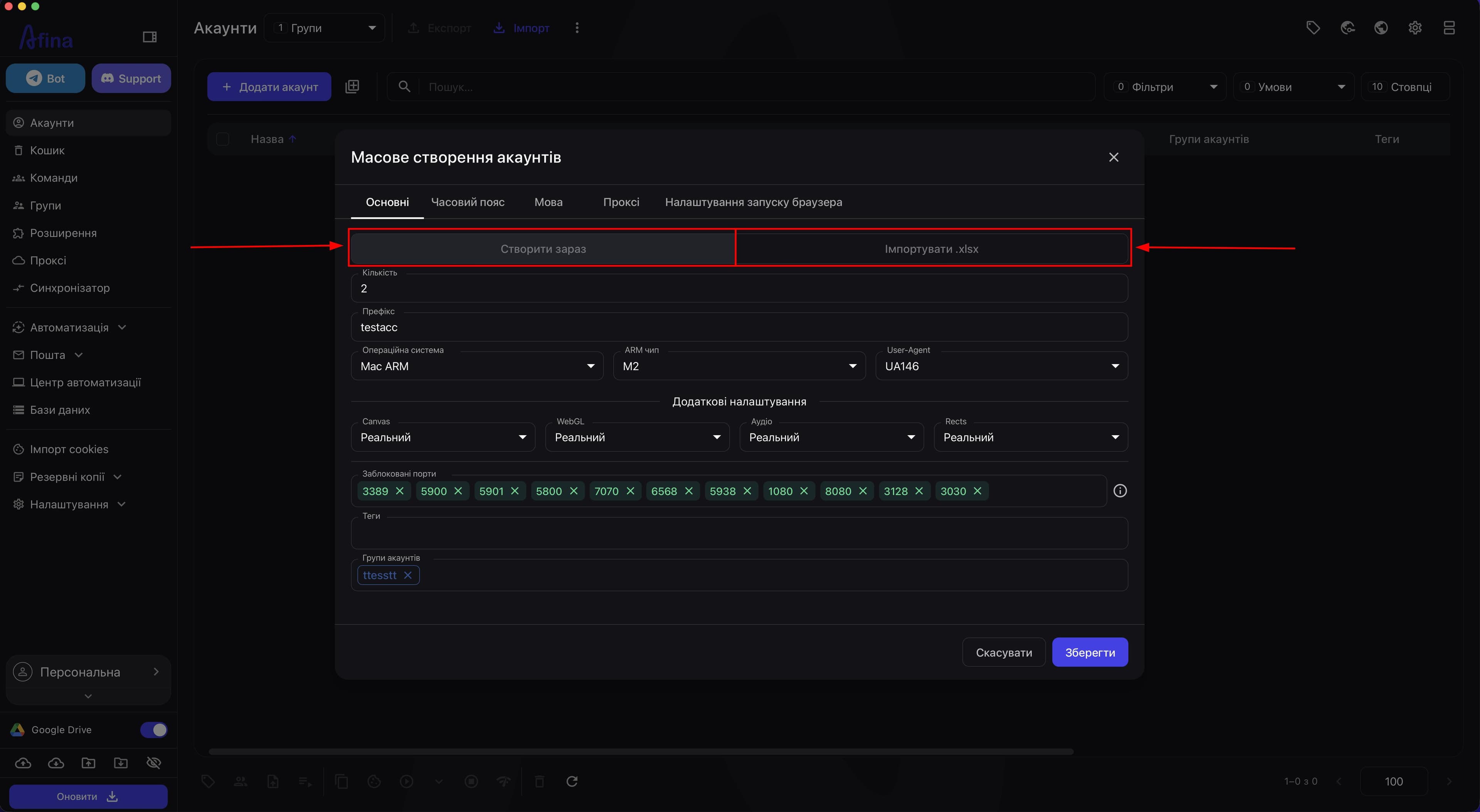
Task: Toggle the hidden-eye visibility icon
Action: point(153,763)
